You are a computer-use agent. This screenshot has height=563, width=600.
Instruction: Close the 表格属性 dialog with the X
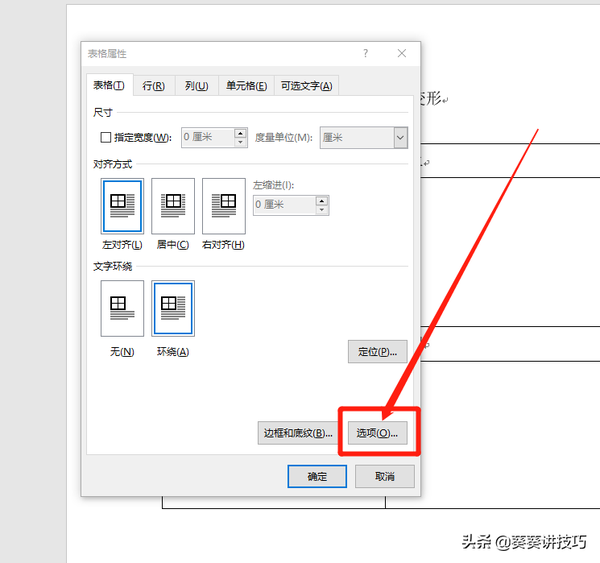click(x=402, y=53)
